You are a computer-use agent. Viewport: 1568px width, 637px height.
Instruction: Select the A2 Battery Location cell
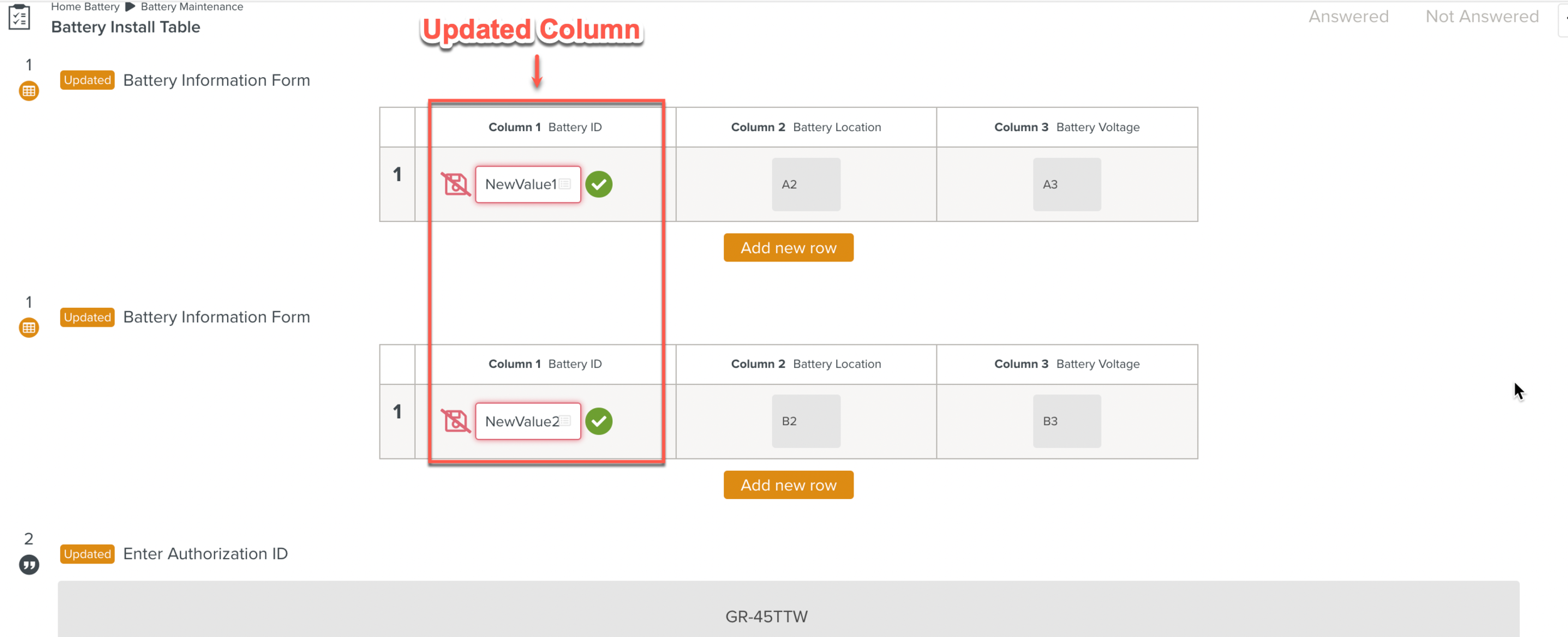click(x=806, y=184)
